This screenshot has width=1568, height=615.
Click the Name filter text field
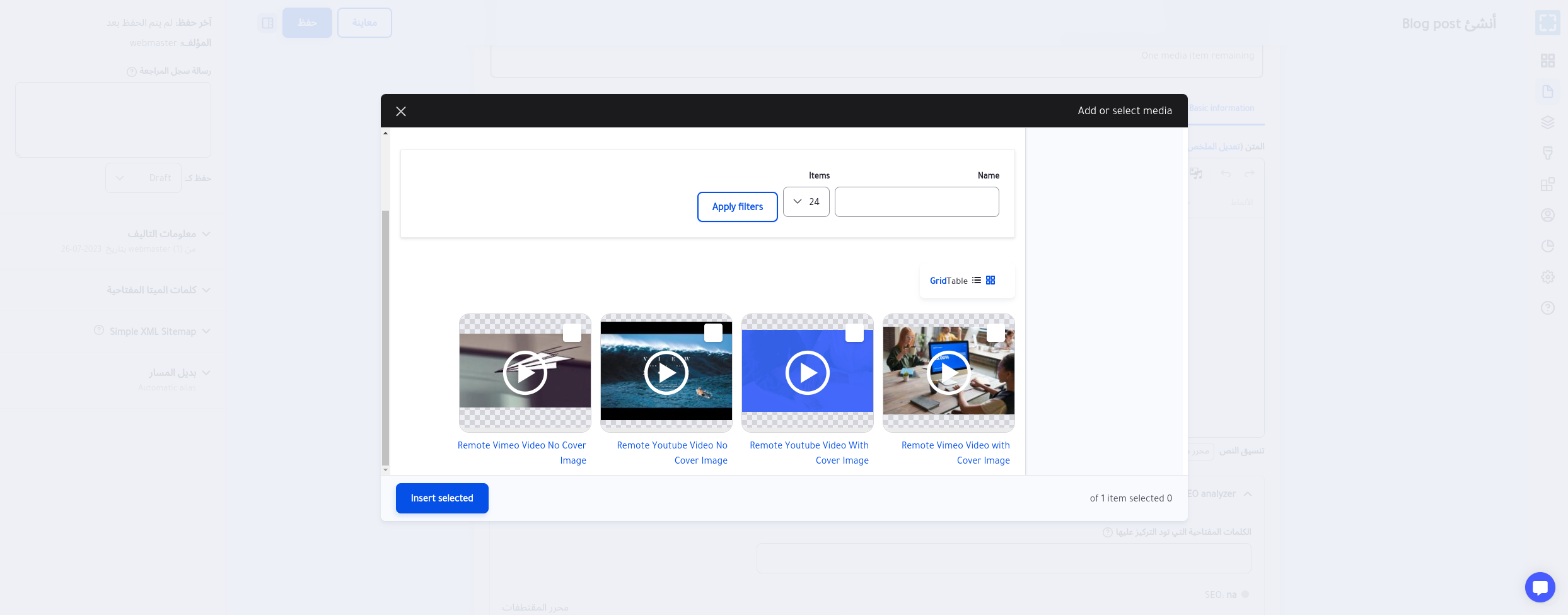[x=917, y=202]
